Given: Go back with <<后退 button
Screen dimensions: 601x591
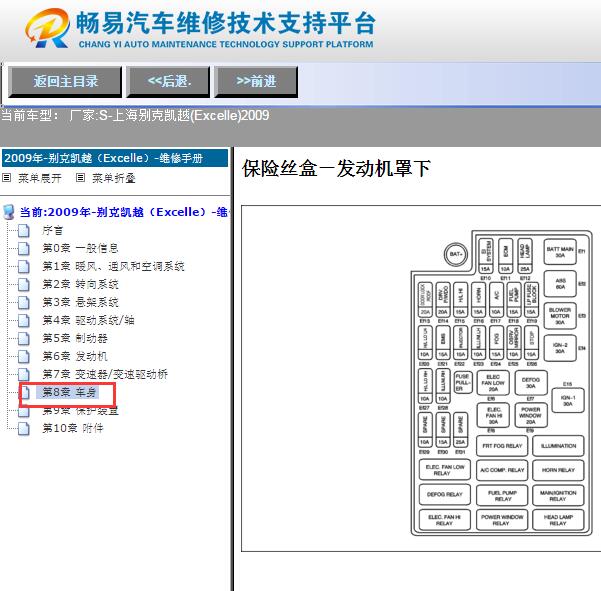Looking at the screenshot, I should pos(168,82).
